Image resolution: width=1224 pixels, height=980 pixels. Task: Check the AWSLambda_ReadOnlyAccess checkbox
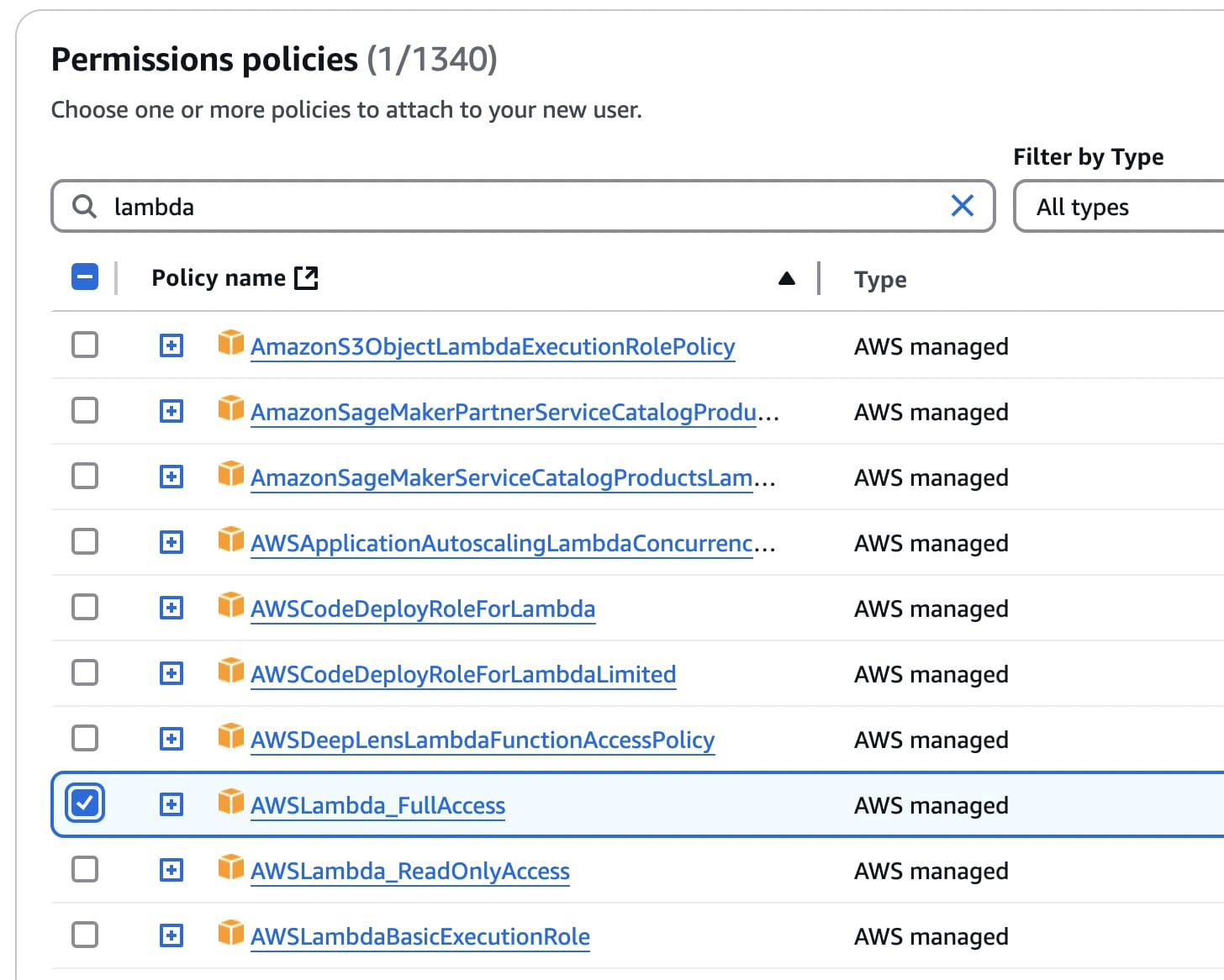click(x=85, y=869)
